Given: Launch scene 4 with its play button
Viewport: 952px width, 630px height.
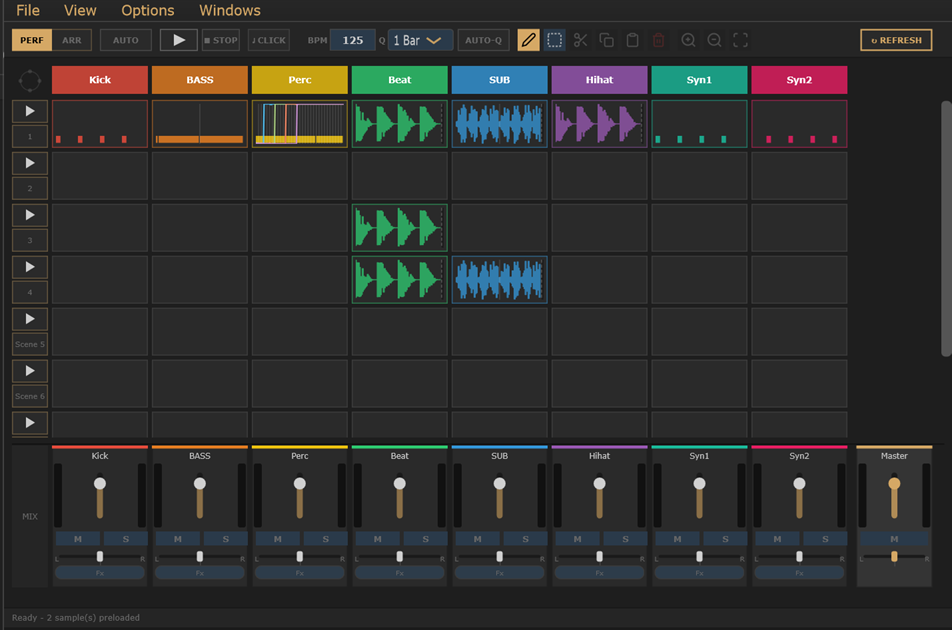Looking at the screenshot, I should pos(30,267).
